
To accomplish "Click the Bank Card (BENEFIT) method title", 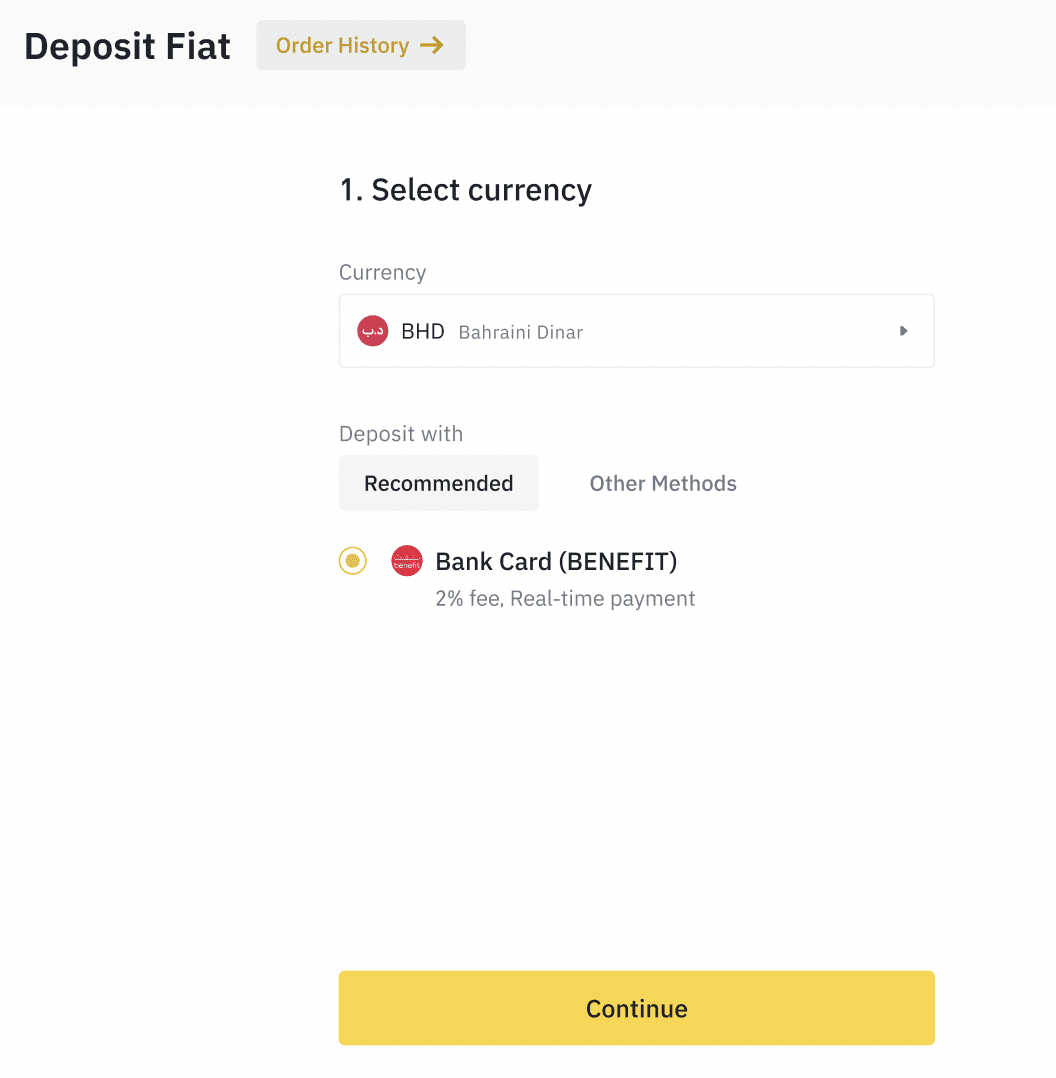I will 556,561.
